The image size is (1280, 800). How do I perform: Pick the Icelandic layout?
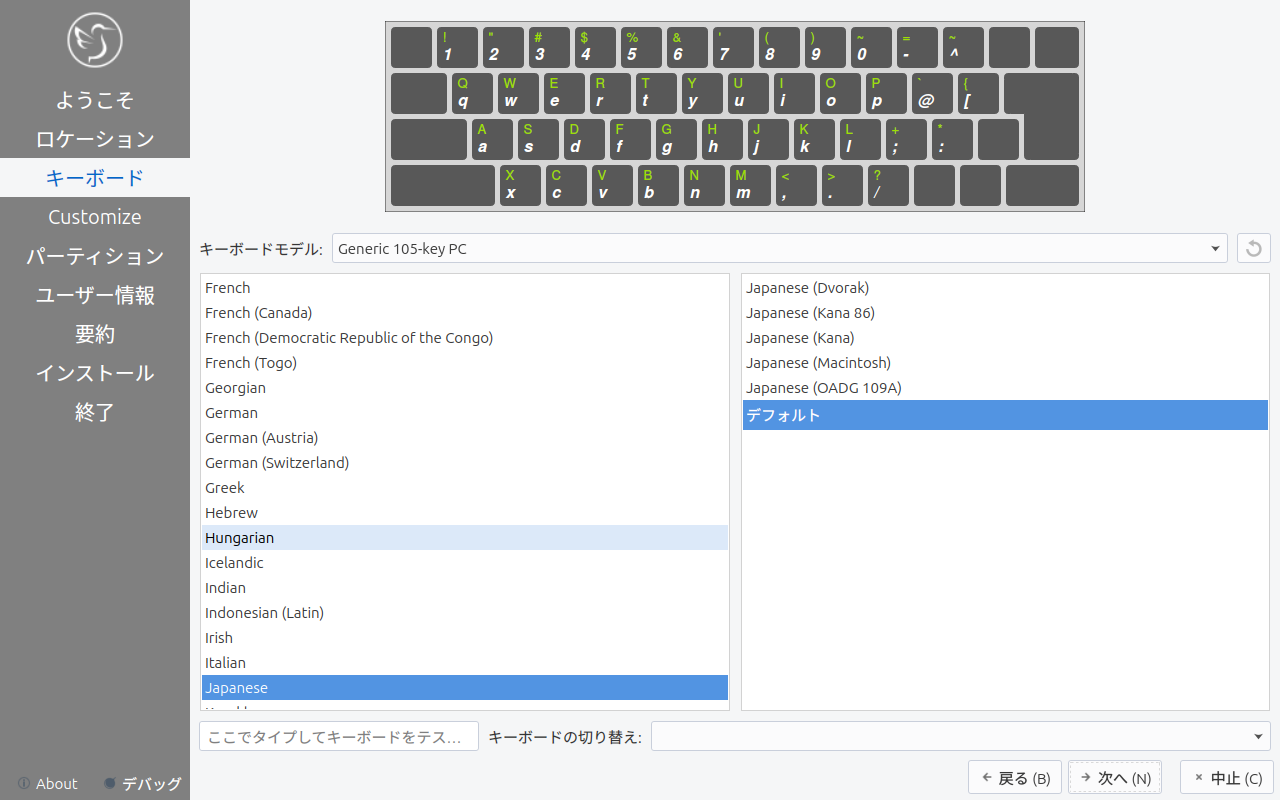(x=465, y=563)
